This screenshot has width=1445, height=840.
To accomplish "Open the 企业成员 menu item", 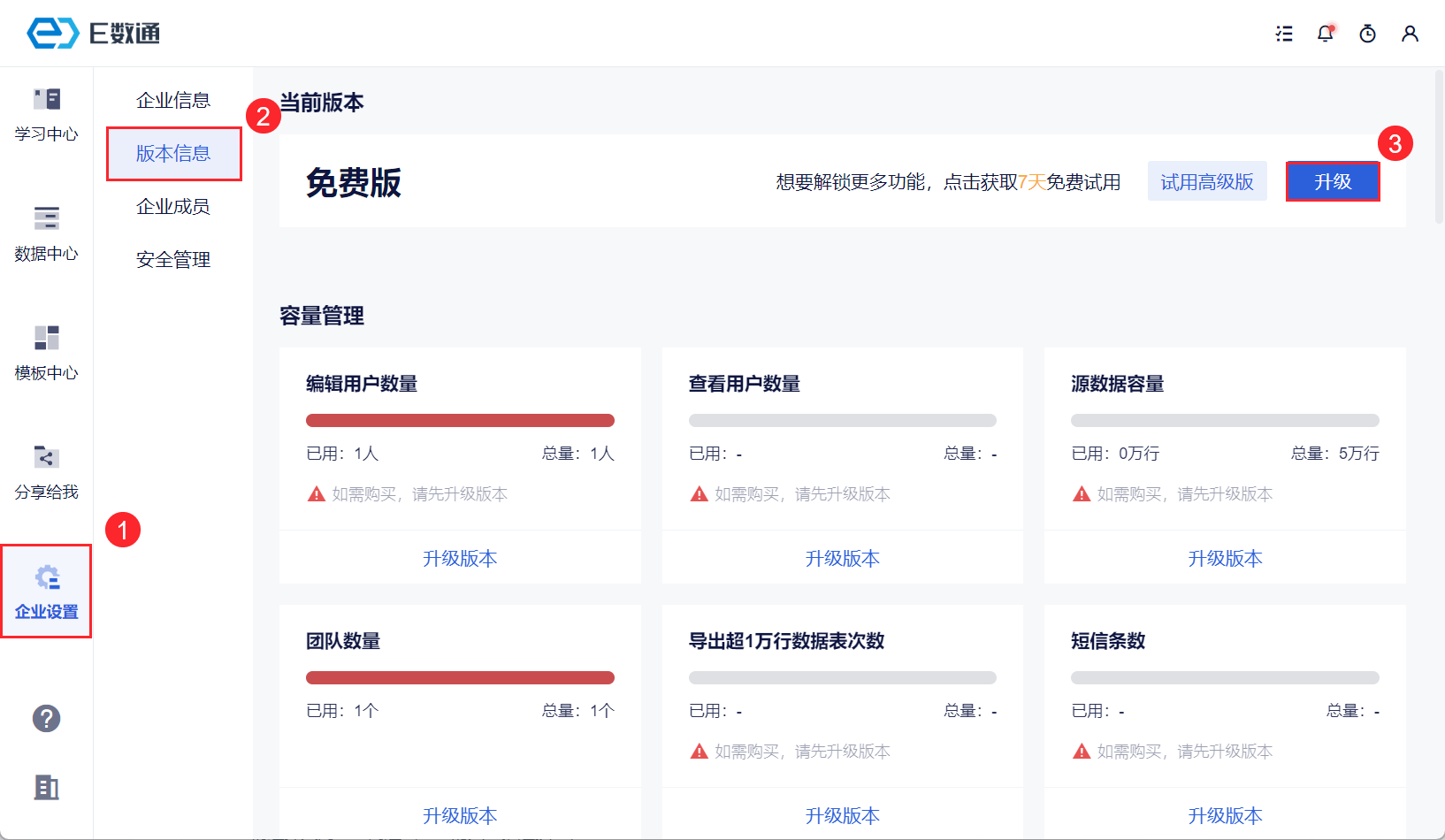I will (x=173, y=207).
